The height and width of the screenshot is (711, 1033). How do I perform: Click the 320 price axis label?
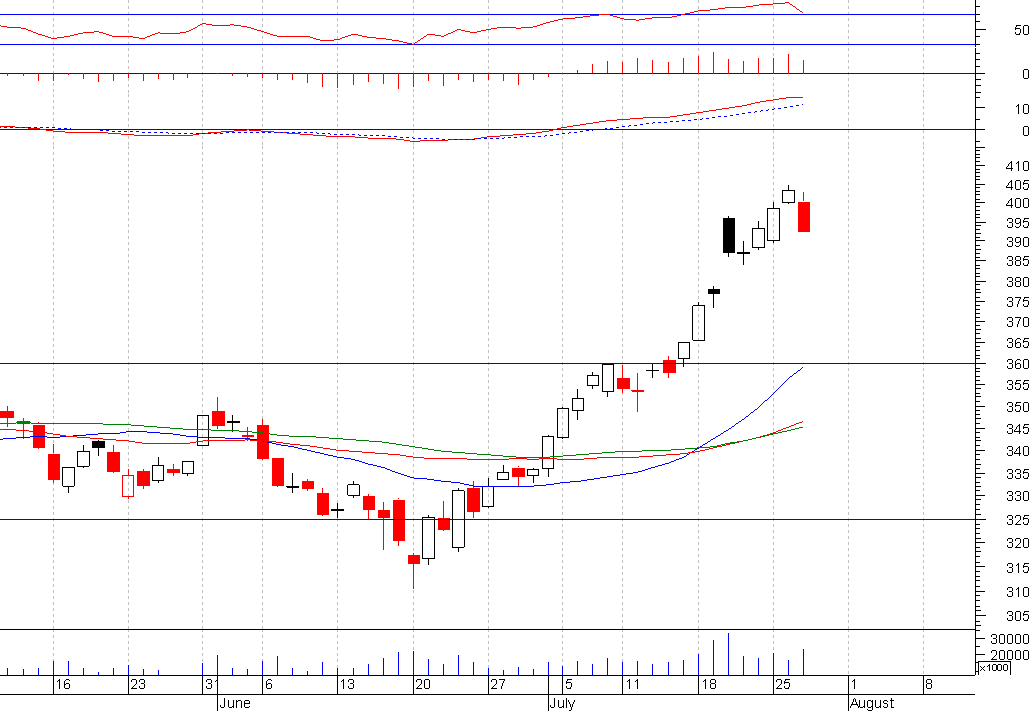pos(1018,544)
